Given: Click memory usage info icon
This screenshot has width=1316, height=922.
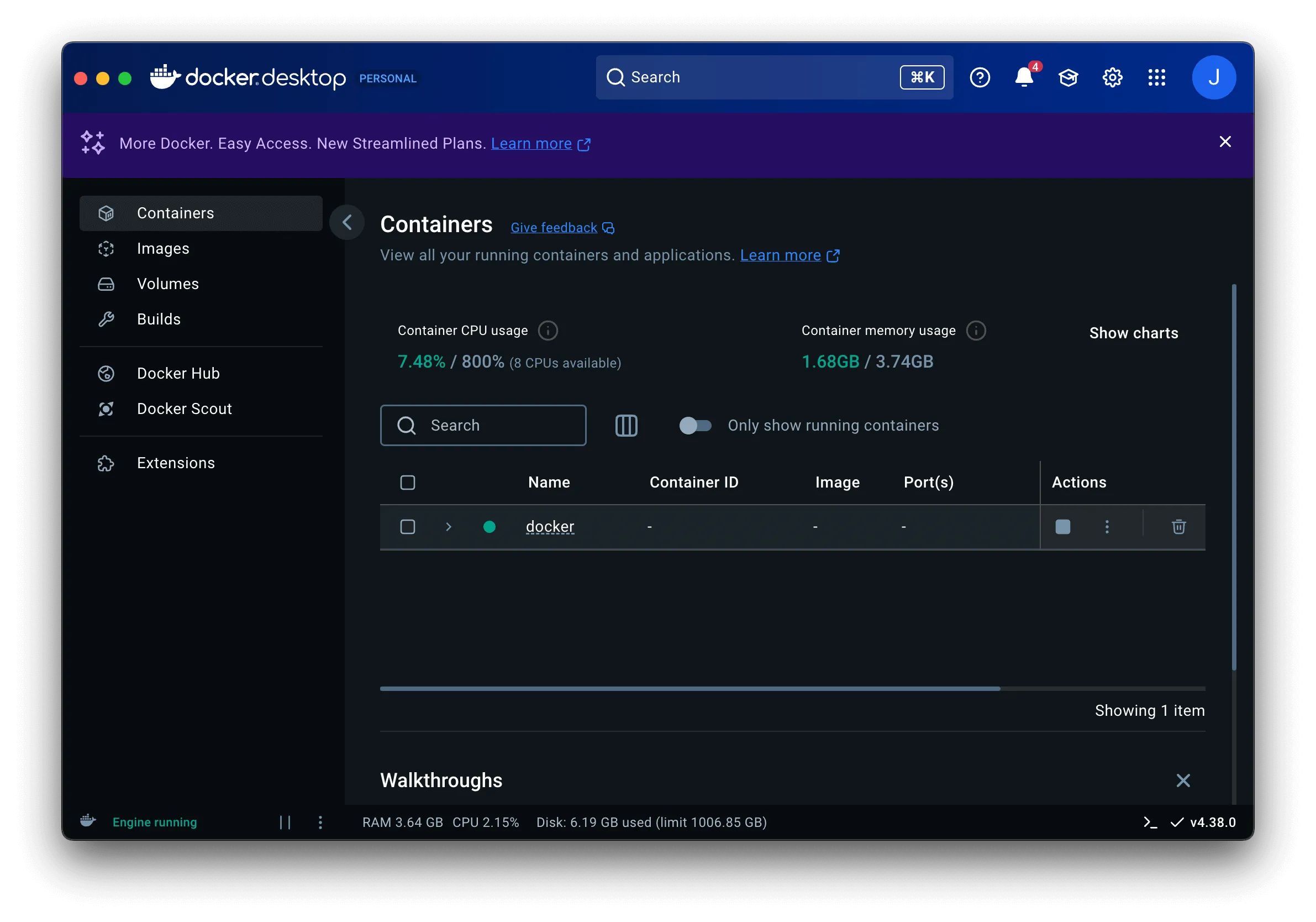Looking at the screenshot, I should click(x=976, y=331).
